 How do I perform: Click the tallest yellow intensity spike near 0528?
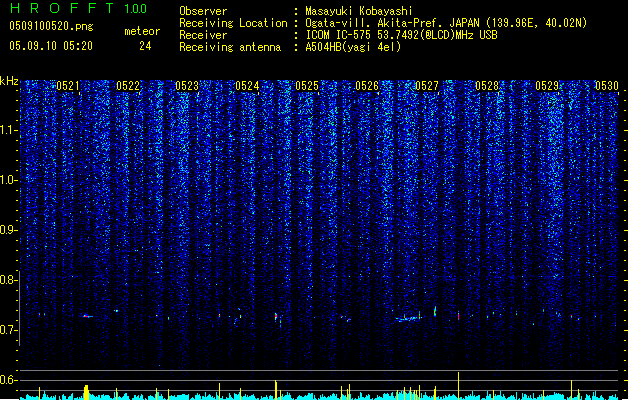point(458,385)
